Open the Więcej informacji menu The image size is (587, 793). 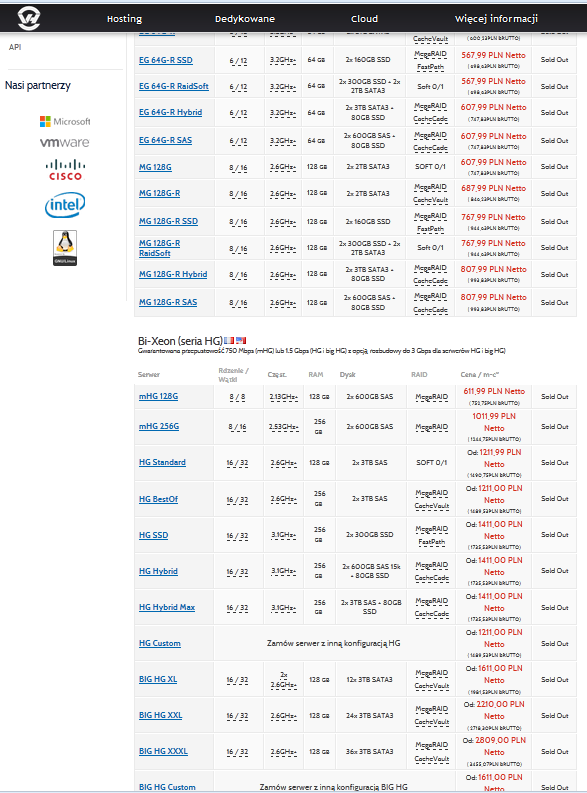(x=496, y=19)
